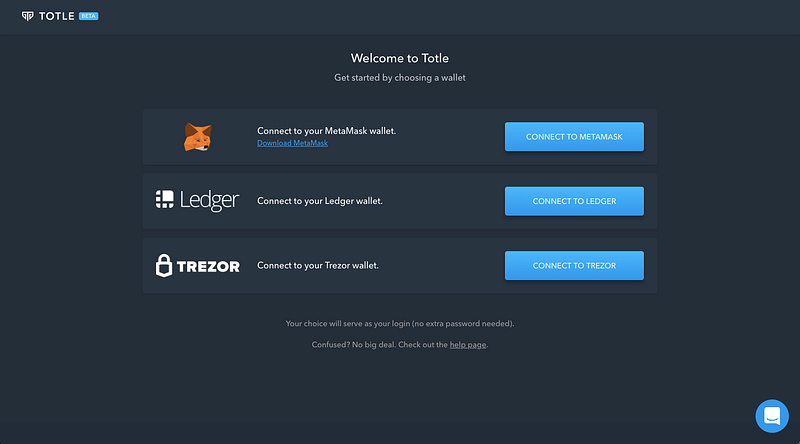This screenshot has height=444, width=800.
Task: Click the Trezor padlock logo
Action: pyautogui.click(x=164, y=265)
